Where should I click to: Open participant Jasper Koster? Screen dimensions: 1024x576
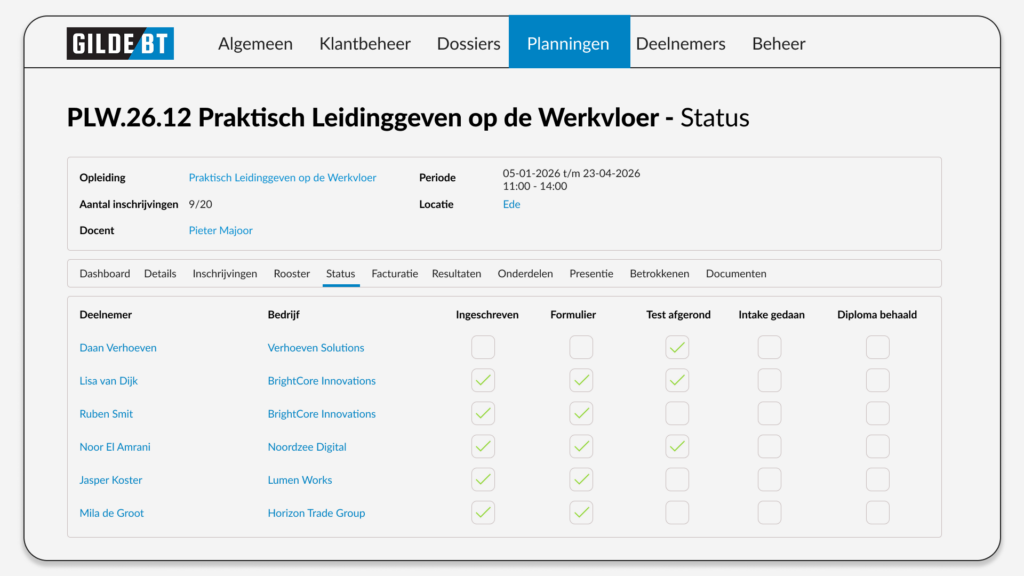[111, 480]
